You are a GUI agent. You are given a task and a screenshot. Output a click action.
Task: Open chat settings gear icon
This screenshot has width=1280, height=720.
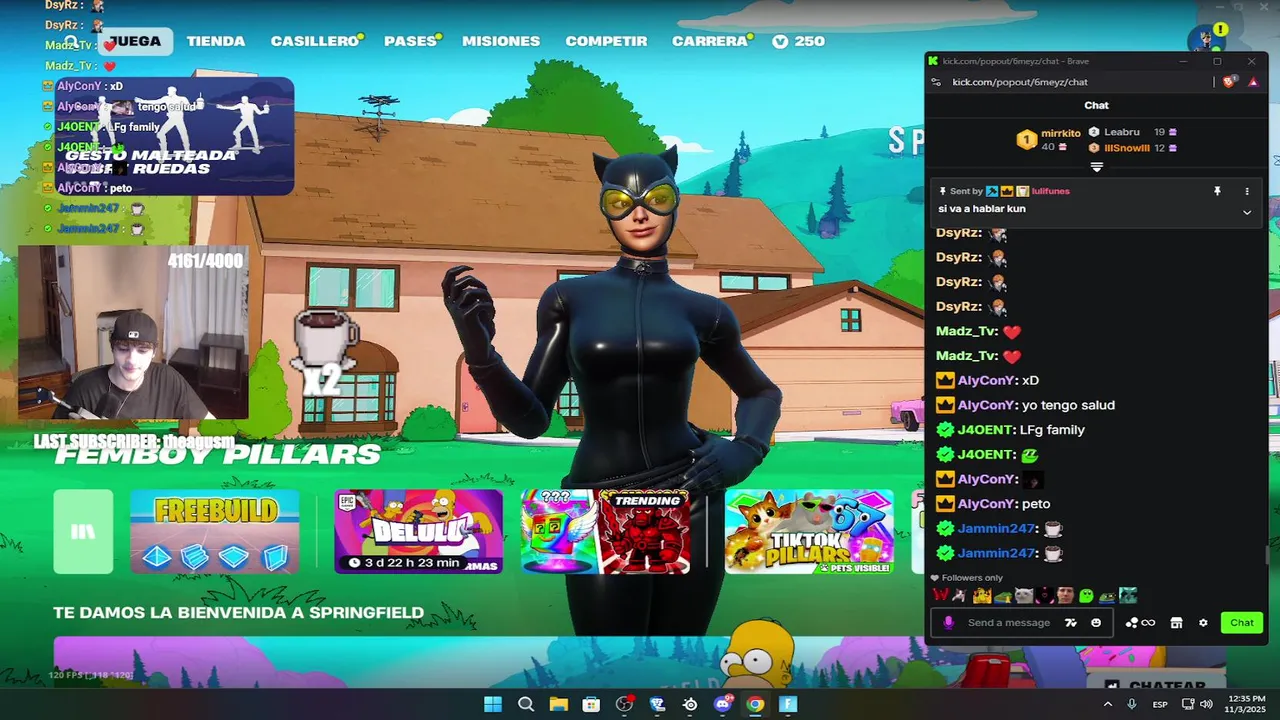click(1203, 622)
